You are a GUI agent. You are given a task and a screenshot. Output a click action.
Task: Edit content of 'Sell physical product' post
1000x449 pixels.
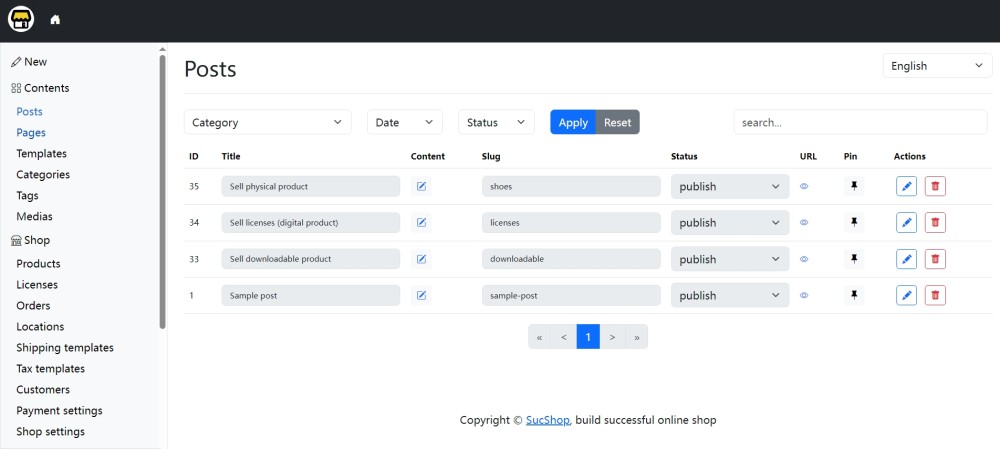tap(421, 186)
